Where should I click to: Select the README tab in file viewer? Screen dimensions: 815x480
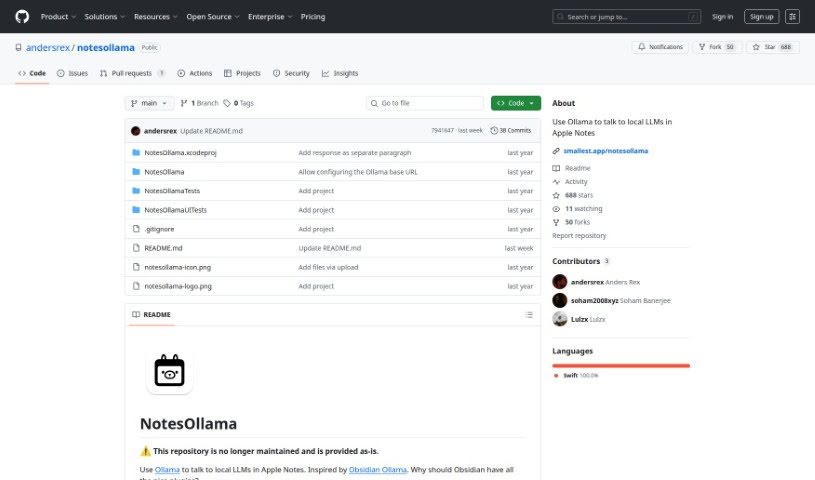click(151, 315)
